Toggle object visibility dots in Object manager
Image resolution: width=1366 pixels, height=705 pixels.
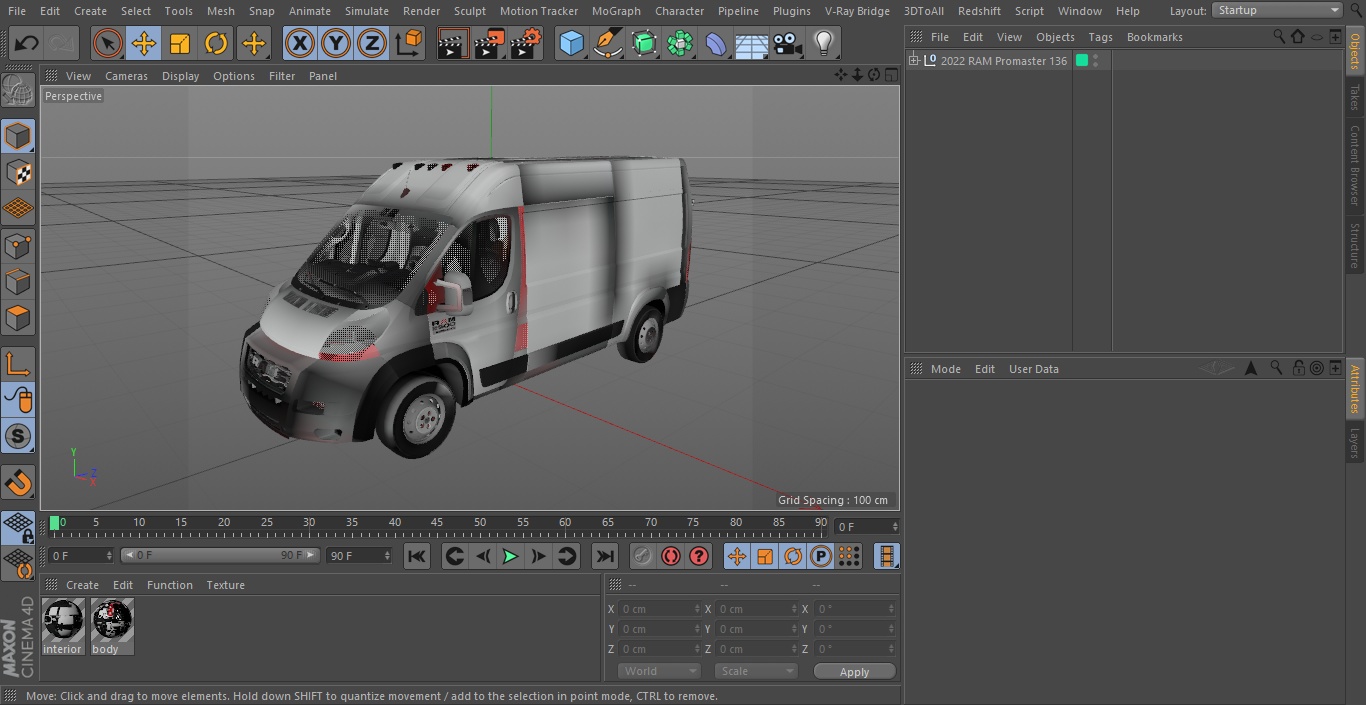point(1096,60)
